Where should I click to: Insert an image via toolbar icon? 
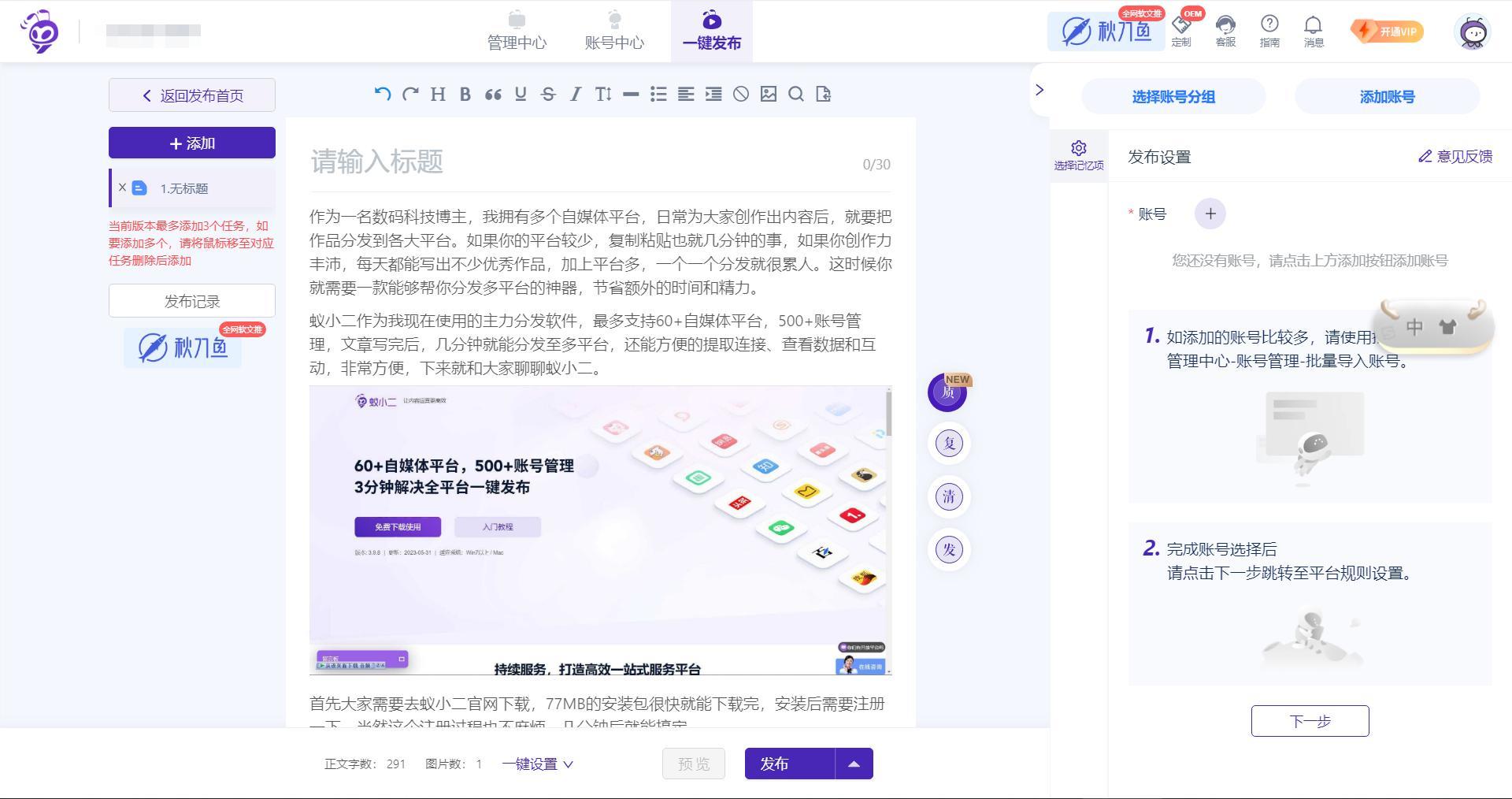tap(769, 95)
